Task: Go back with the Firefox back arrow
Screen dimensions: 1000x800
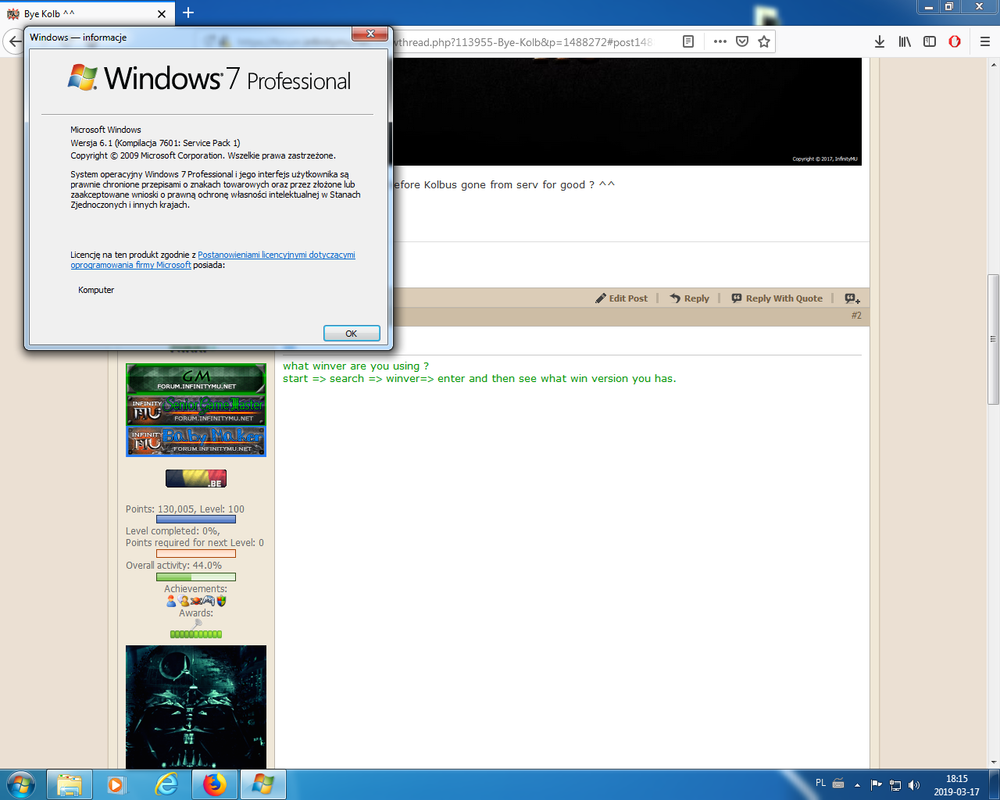Action: coord(14,42)
